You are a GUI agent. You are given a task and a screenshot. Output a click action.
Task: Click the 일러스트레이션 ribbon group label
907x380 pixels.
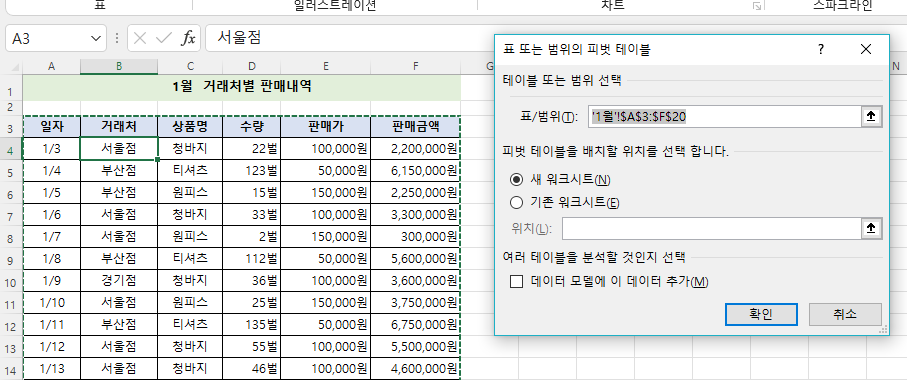coord(335,5)
